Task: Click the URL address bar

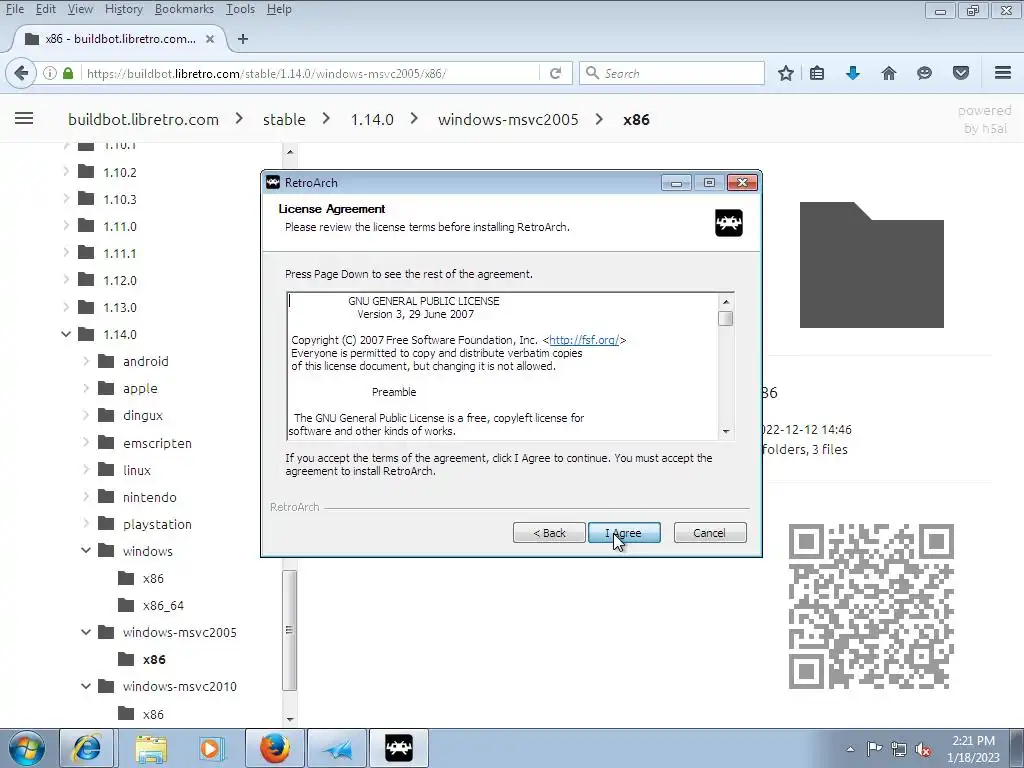Action: [x=312, y=73]
